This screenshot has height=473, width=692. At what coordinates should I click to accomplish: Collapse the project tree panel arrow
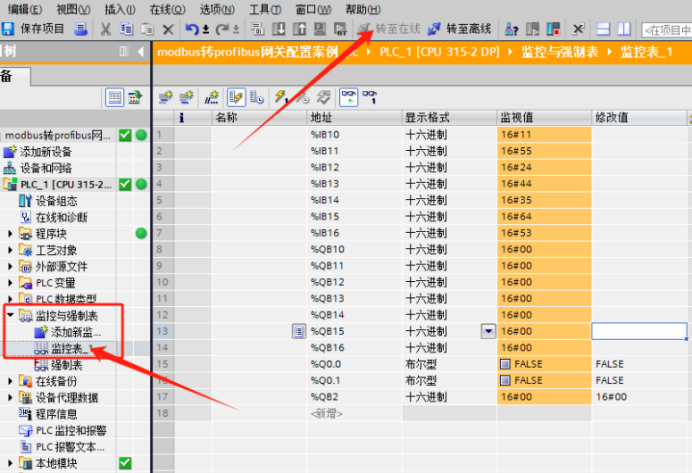point(141,52)
